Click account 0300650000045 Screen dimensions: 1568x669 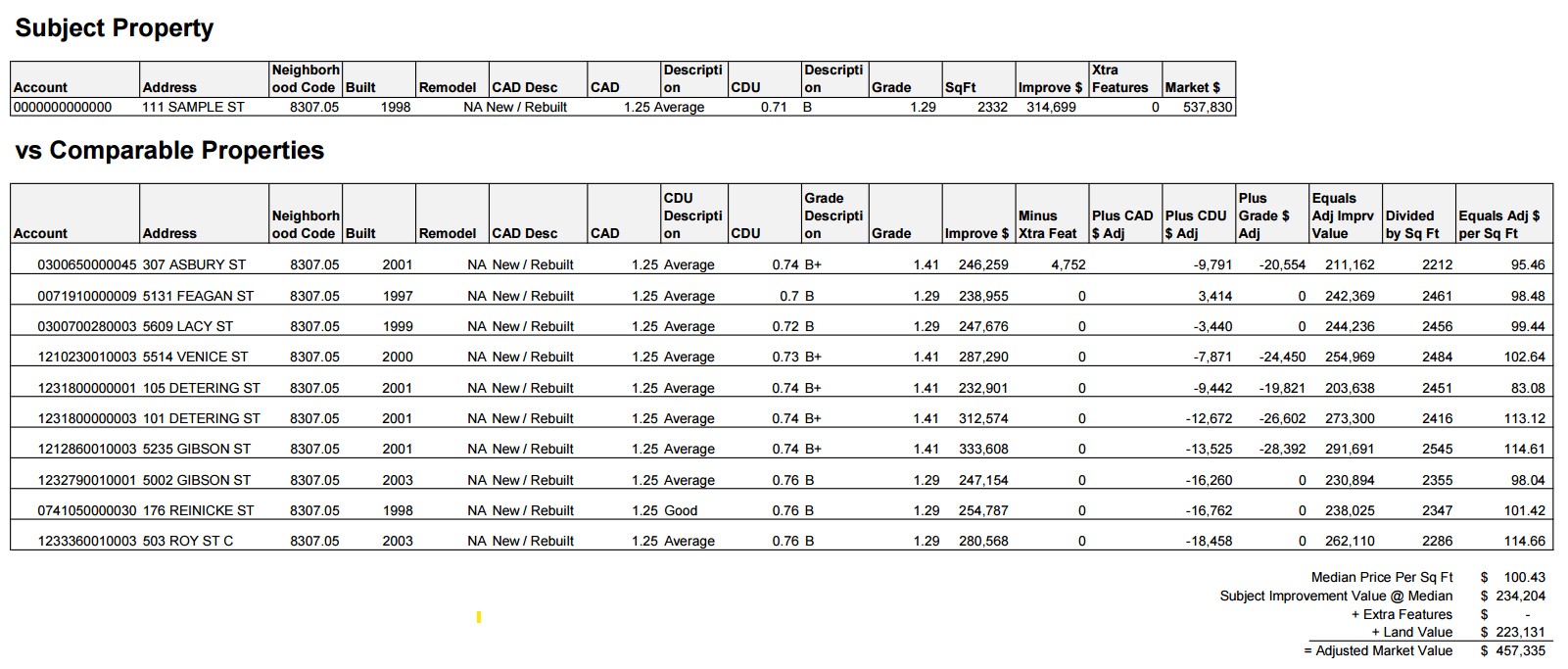point(87,264)
